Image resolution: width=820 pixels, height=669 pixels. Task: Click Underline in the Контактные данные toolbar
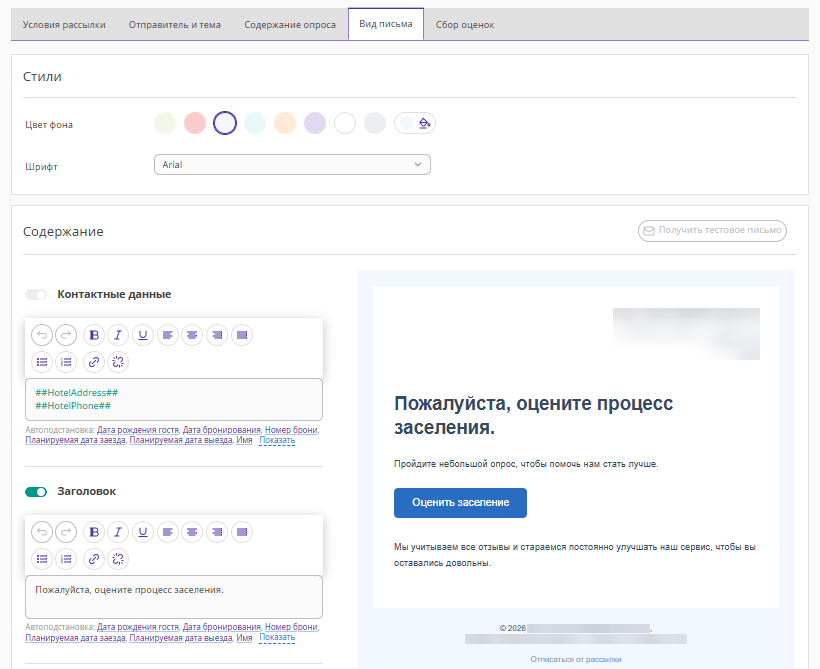coord(143,335)
